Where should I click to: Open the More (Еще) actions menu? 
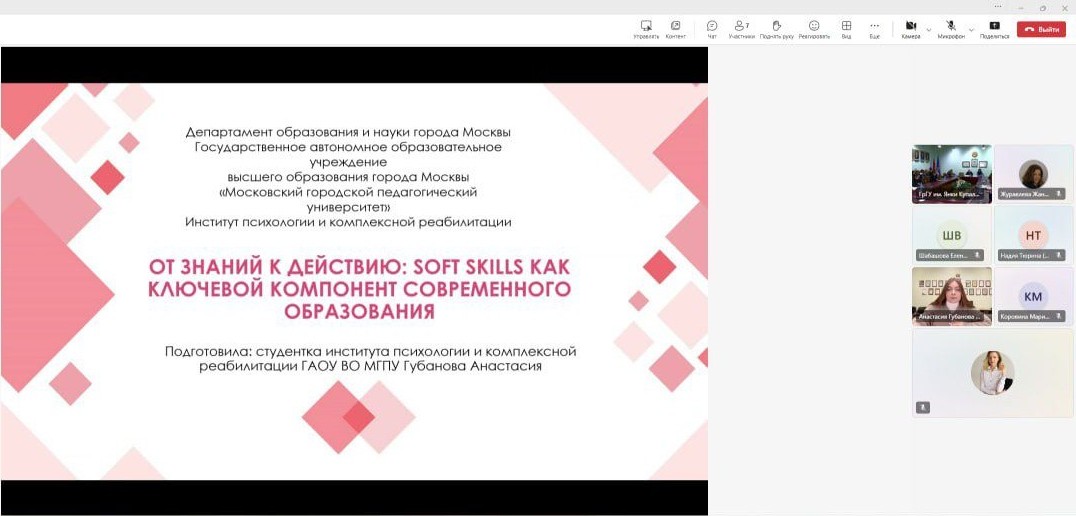pos(874,28)
